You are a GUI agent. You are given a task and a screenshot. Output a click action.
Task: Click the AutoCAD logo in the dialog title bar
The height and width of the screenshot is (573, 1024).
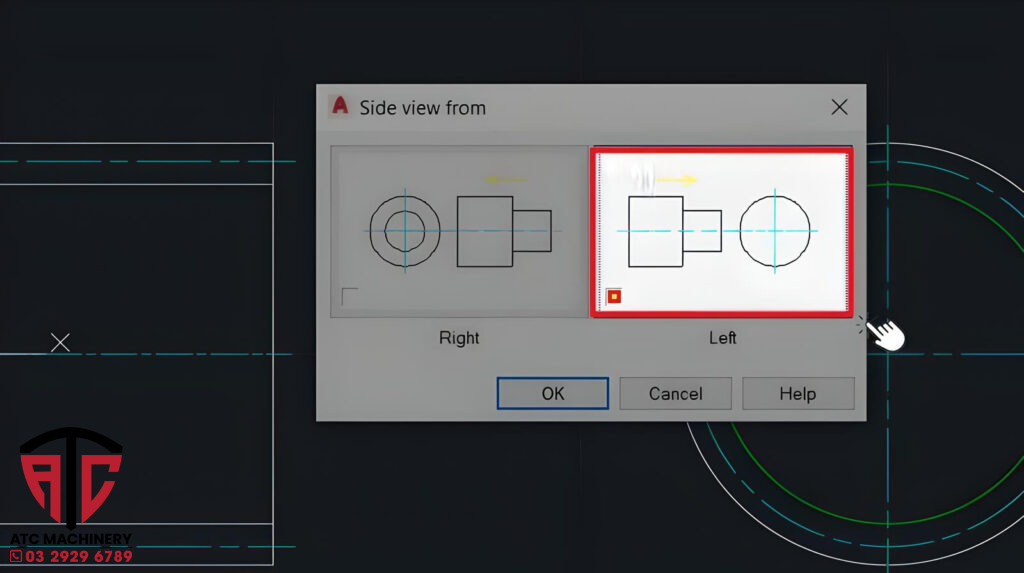[x=340, y=107]
